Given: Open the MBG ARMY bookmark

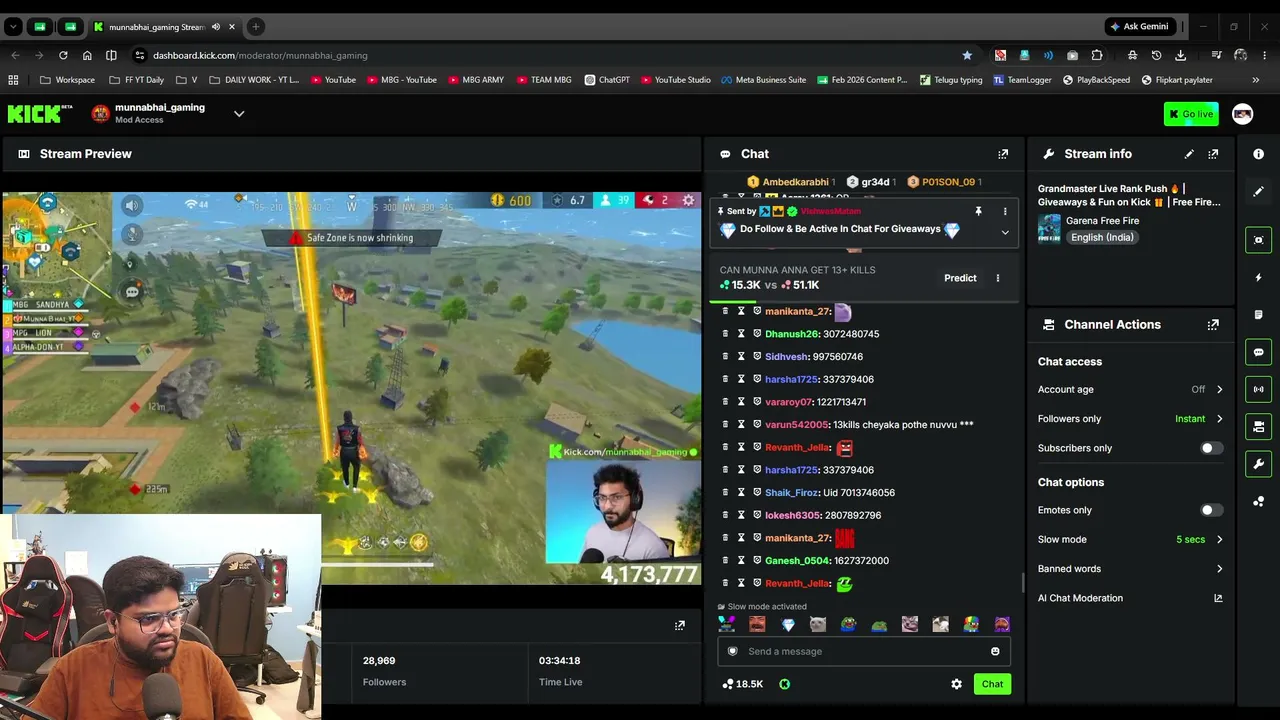Looking at the screenshot, I should tap(476, 80).
